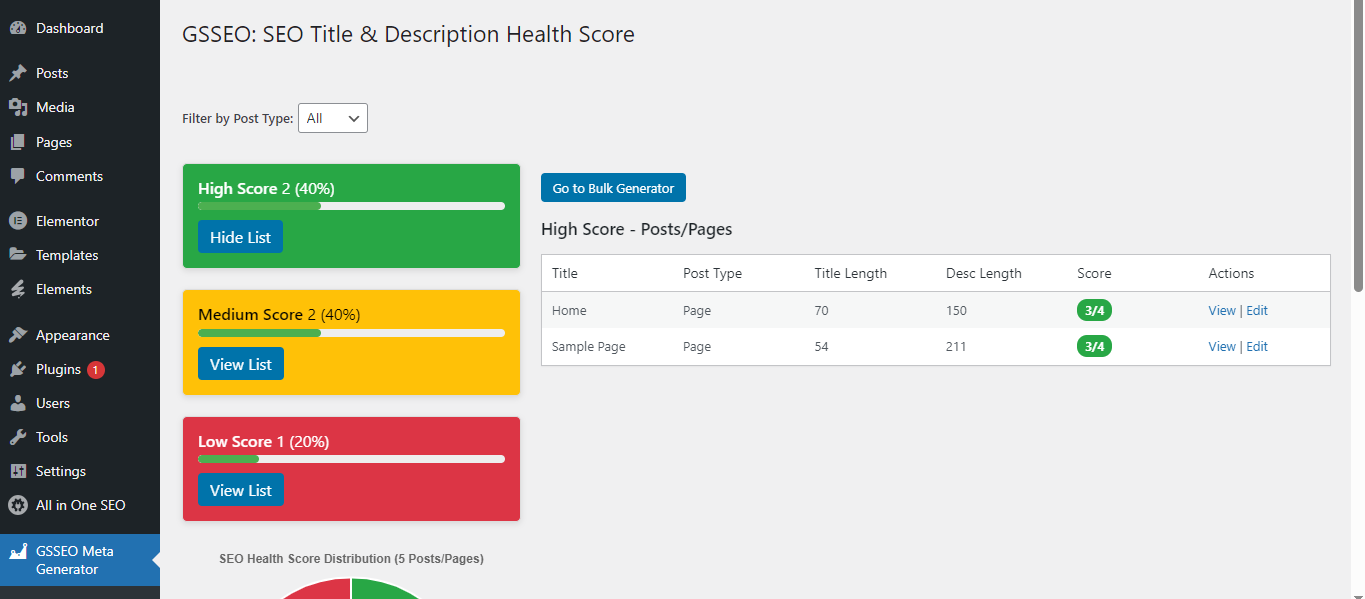The image size is (1365, 599).
Task: Click the Plugins plug icon
Action: 18,369
